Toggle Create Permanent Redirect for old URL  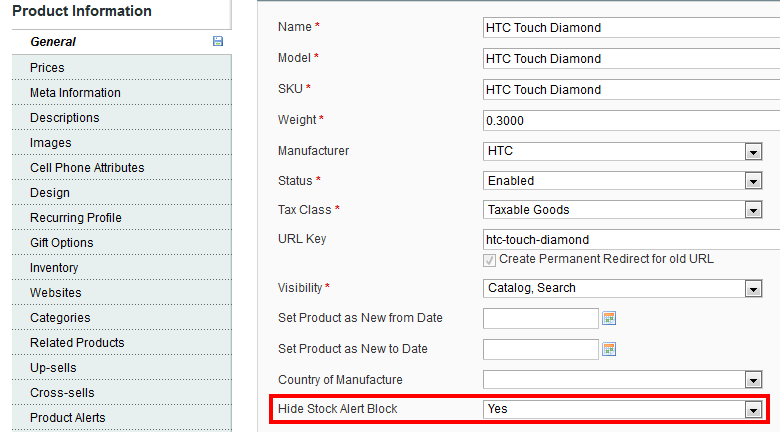[489, 259]
